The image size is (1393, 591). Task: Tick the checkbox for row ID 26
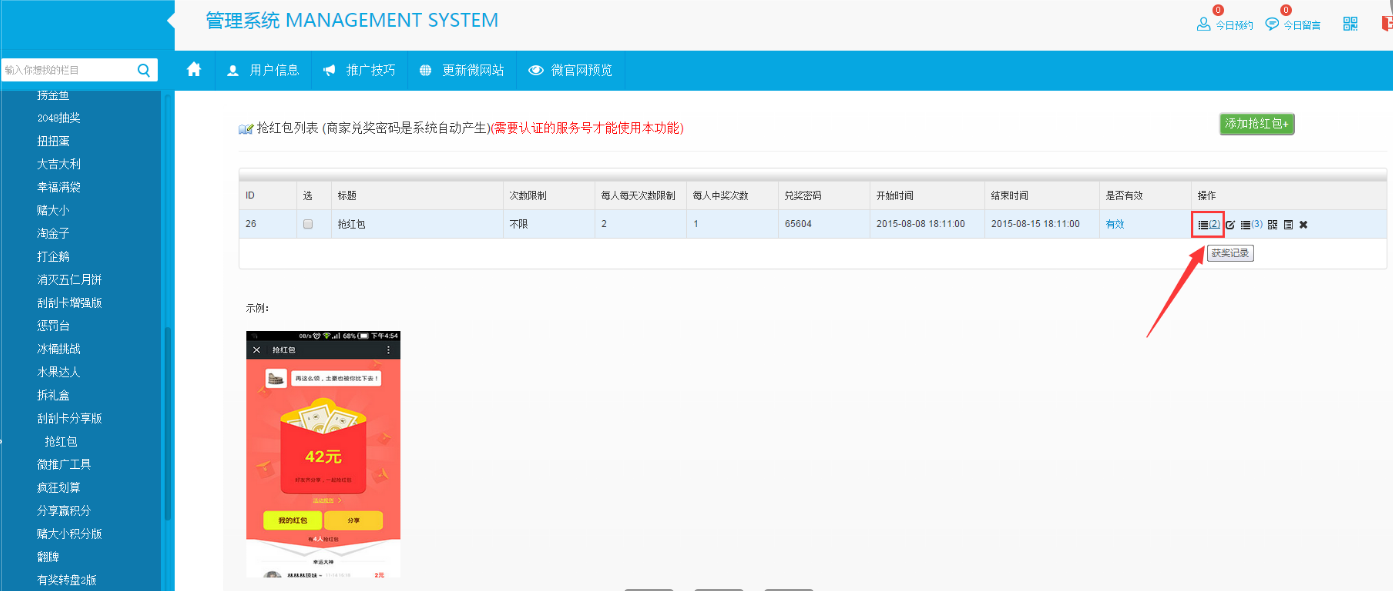[x=308, y=224]
